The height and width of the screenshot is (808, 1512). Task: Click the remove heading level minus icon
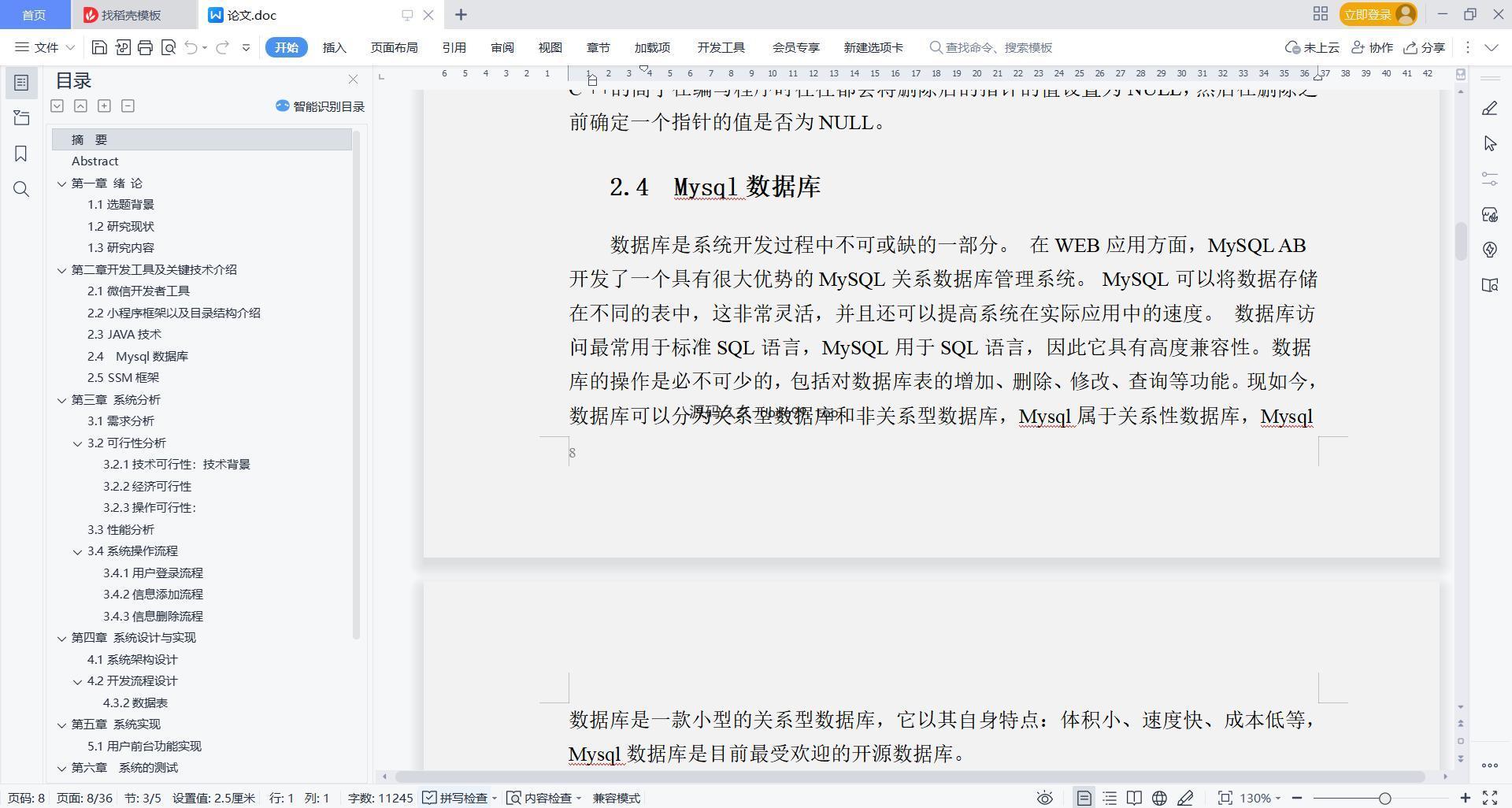[128, 106]
